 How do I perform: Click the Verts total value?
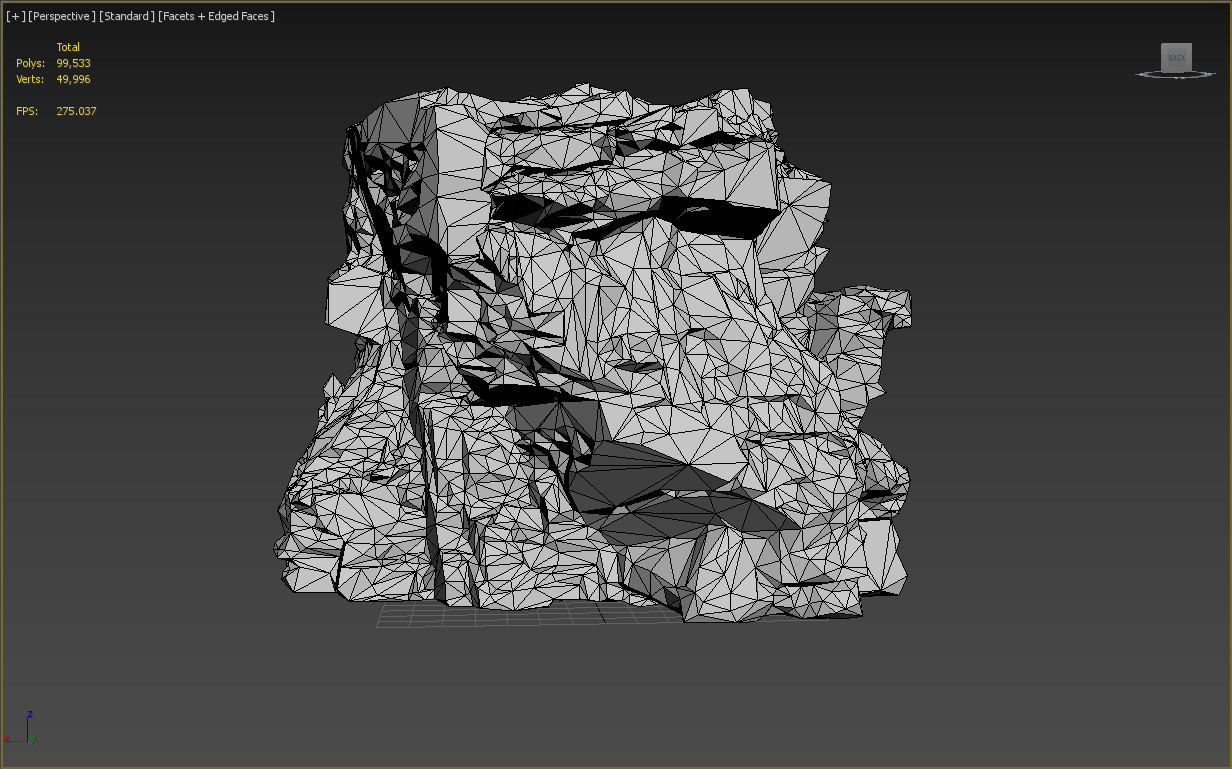(x=73, y=79)
